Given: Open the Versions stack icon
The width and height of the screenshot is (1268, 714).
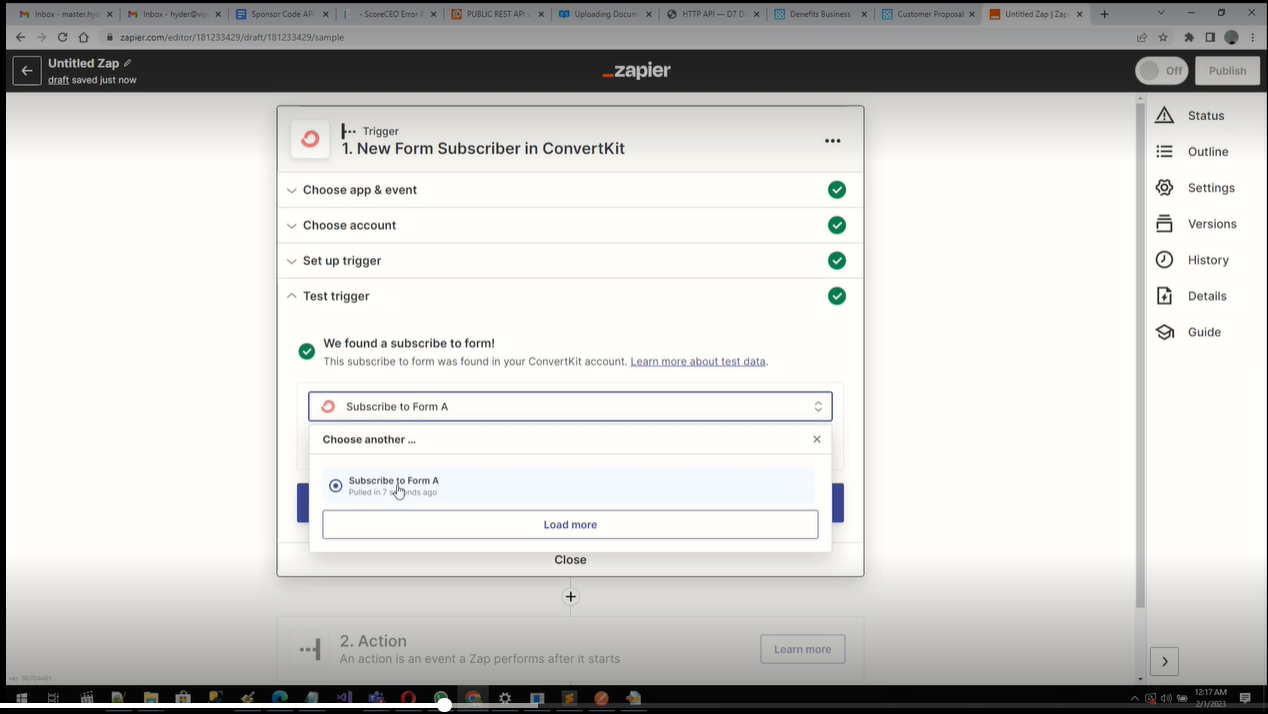Looking at the screenshot, I should 1164,223.
